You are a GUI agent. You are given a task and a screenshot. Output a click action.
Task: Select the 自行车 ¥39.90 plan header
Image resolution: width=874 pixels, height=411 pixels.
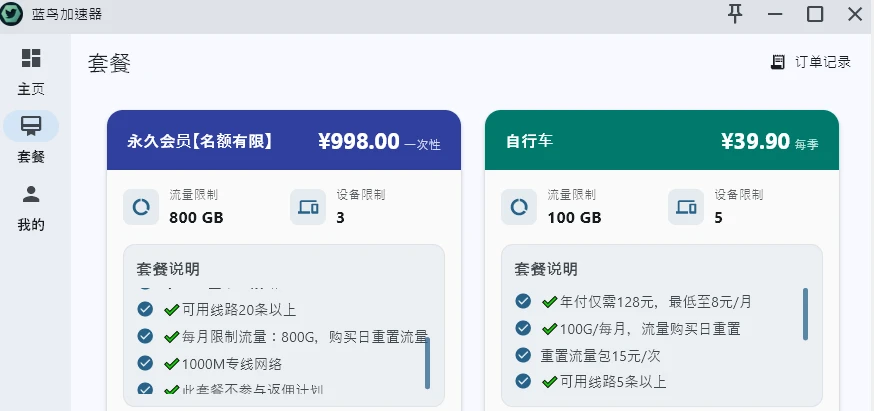pos(662,141)
